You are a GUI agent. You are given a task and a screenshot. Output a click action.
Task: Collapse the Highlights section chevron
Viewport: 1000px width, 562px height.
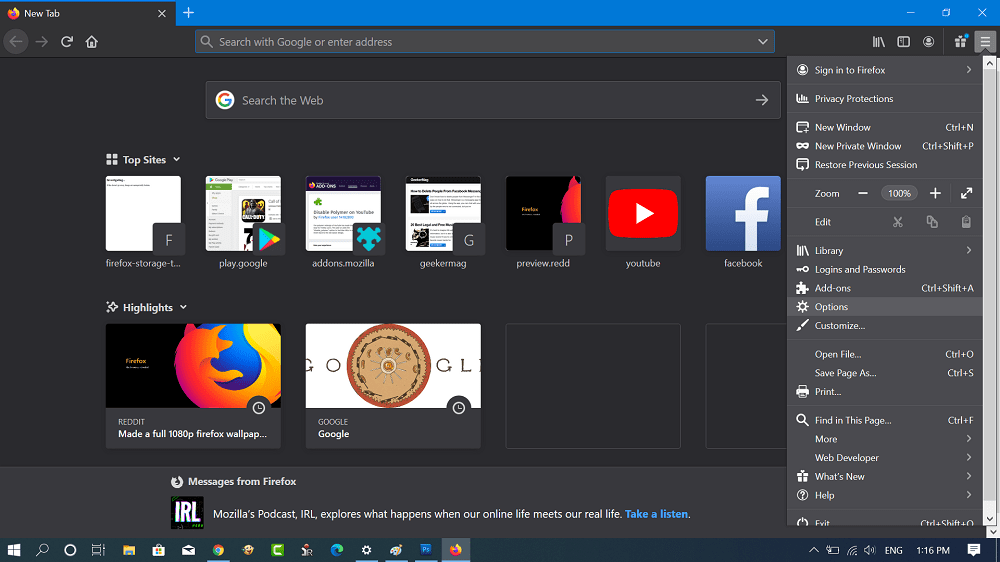[183, 307]
